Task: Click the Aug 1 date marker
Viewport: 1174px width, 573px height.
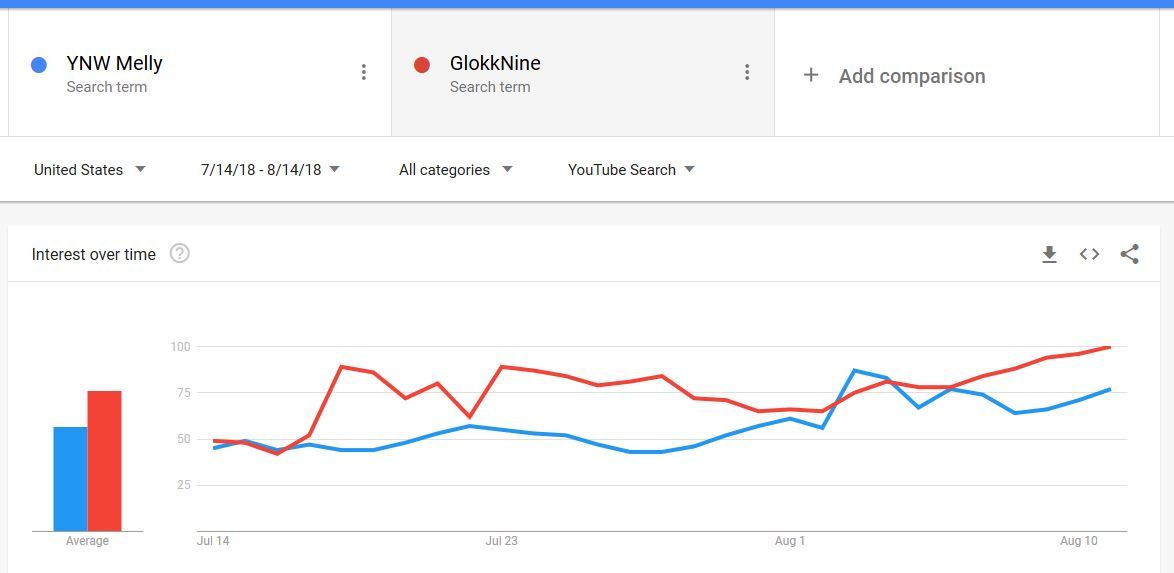Action: point(790,541)
